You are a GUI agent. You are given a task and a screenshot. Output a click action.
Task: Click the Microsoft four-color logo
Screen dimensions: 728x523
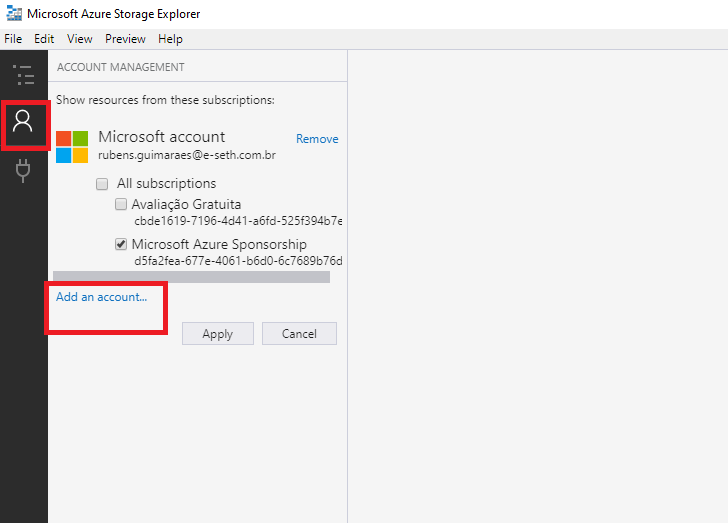pyautogui.click(x=72, y=146)
